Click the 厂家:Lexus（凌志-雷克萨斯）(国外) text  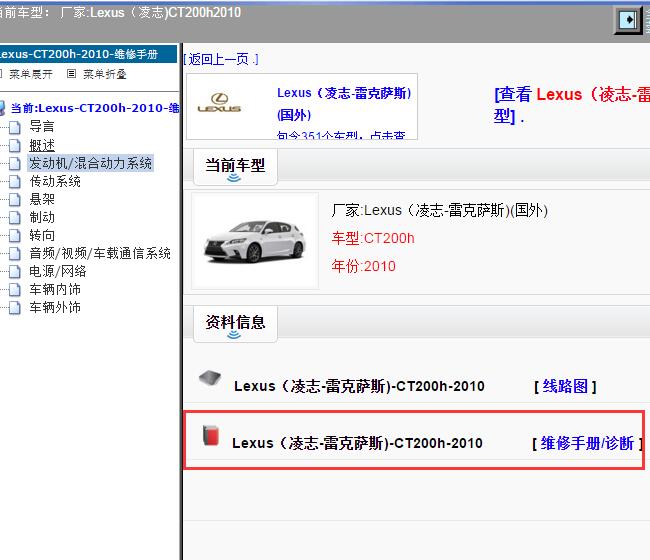click(x=439, y=211)
